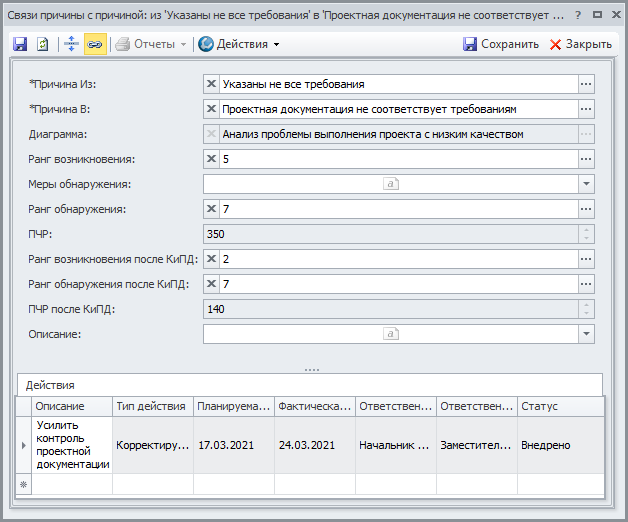The height and width of the screenshot is (522, 628).
Task: Expand the Меры обнаружения dropdown
Action: coord(586,184)
